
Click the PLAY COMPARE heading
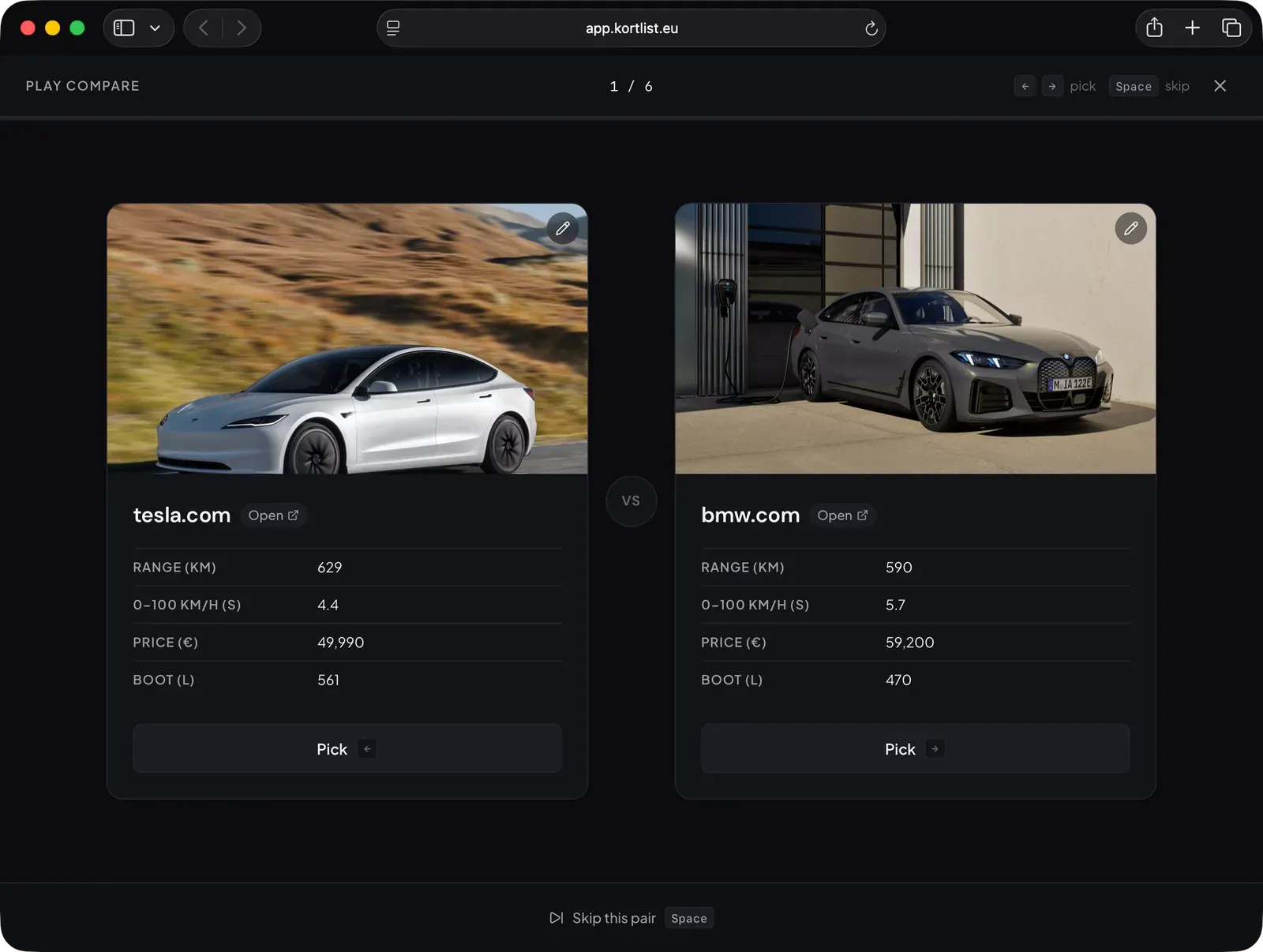[x=83, y=86]
